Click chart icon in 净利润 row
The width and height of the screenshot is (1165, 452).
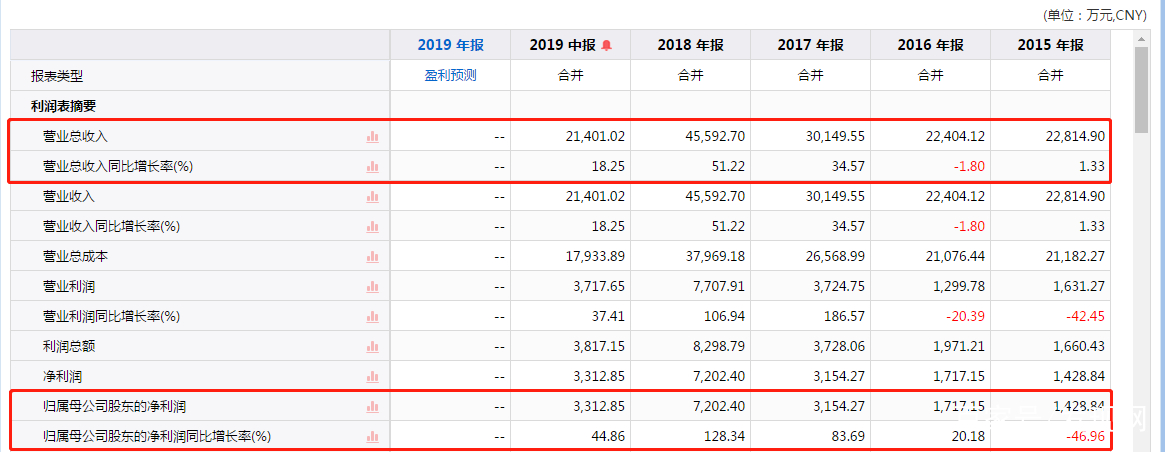pos(372,377)
